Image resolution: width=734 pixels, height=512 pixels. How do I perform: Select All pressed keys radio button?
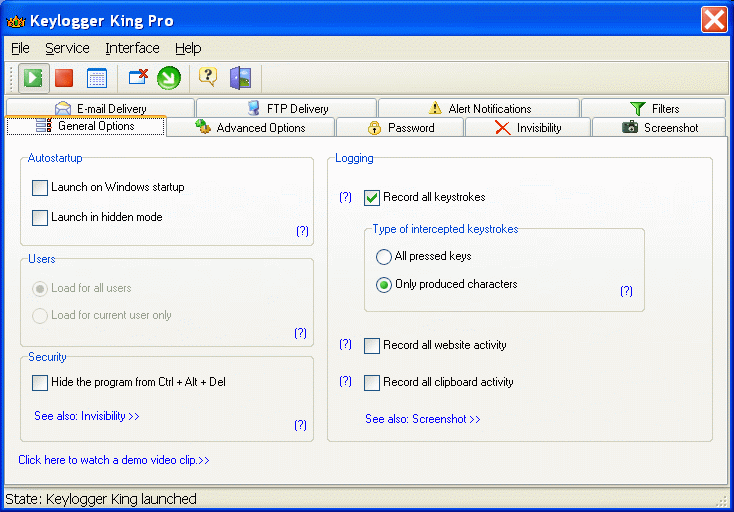coord(383,256)
